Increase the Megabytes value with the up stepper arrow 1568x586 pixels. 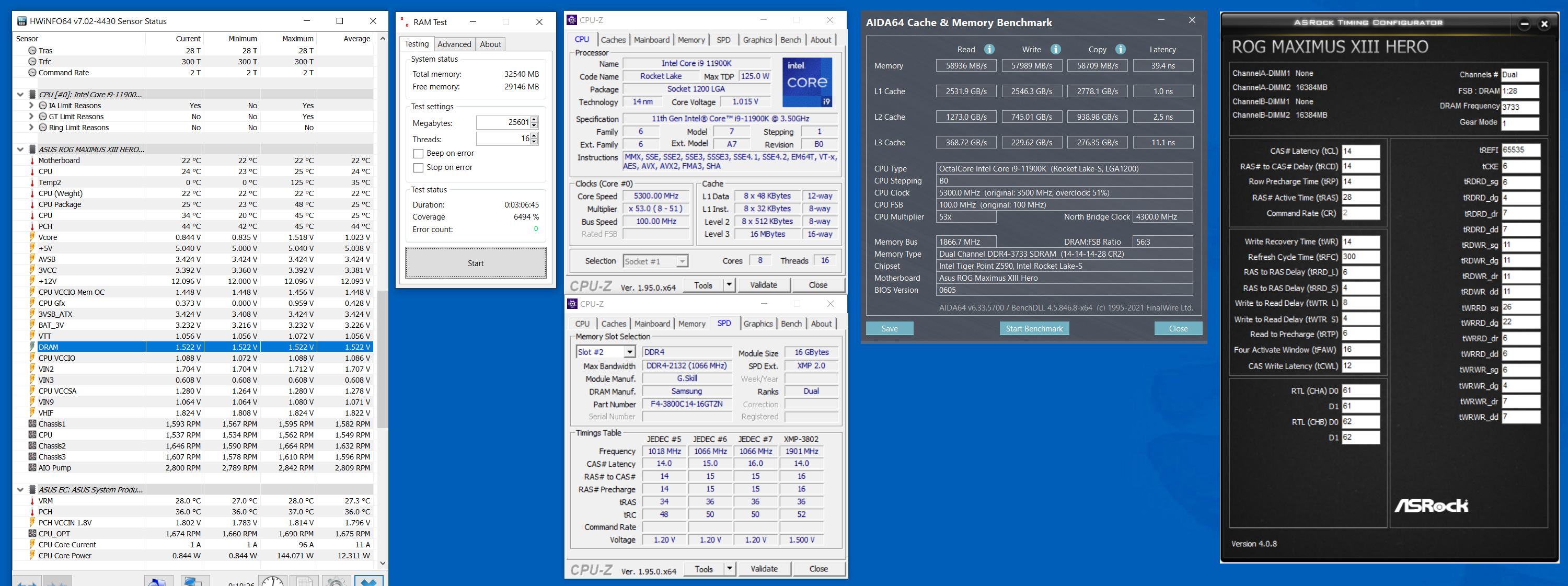(534, 119)
